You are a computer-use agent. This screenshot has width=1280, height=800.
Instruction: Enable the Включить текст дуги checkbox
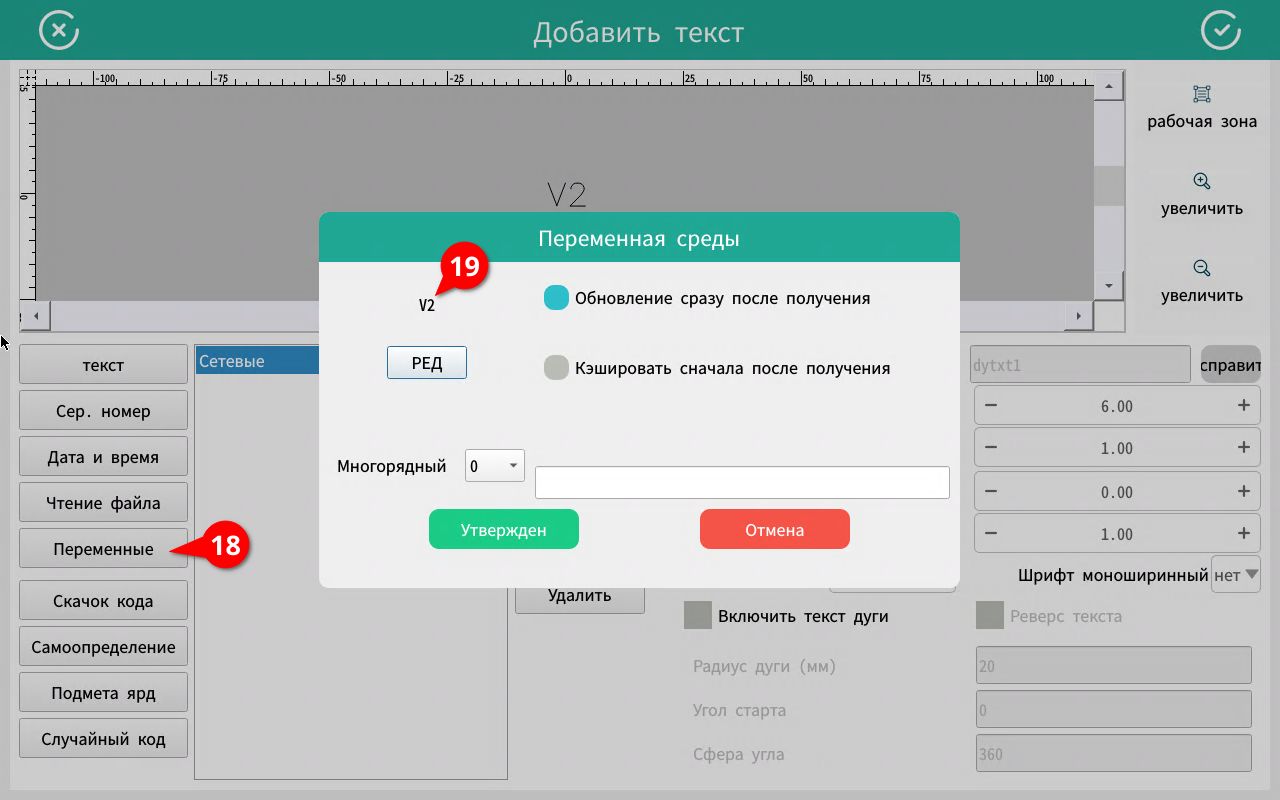click(x=697, y=616)
